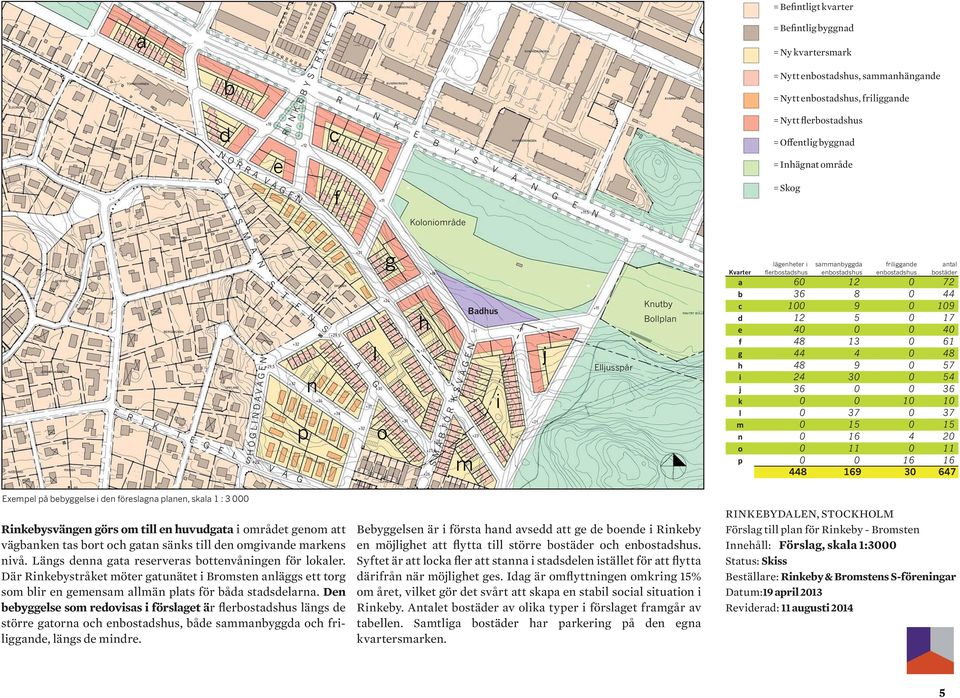Click block letter 'e' on the map
Viewport: 960px width, 698px height.
[278, 167]
